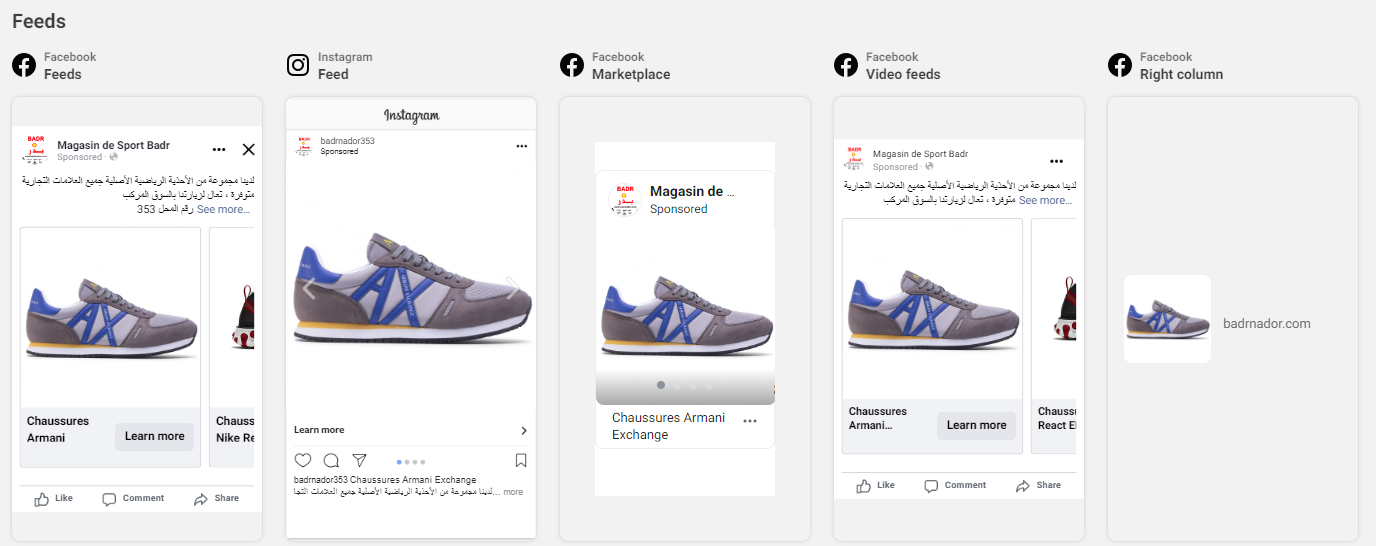Tap the Instagram comment bubble icon
The width and height of the screenshot is (1376, 546).
tap(331, 461)
